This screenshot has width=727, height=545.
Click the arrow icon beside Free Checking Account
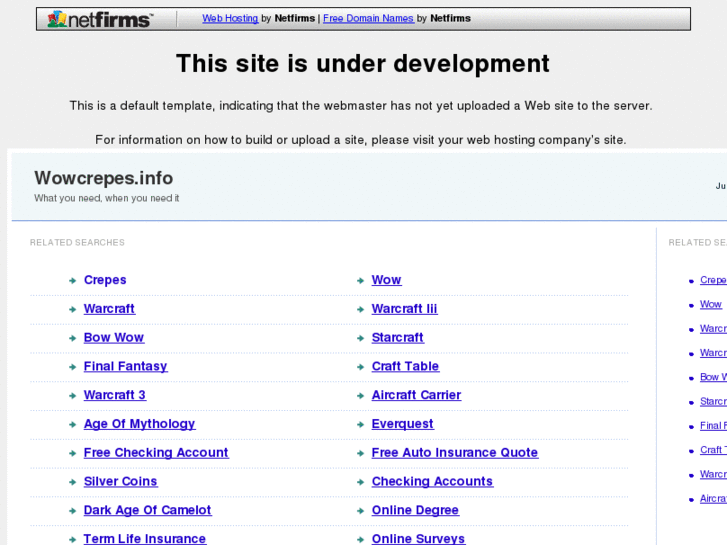(72, 453)
